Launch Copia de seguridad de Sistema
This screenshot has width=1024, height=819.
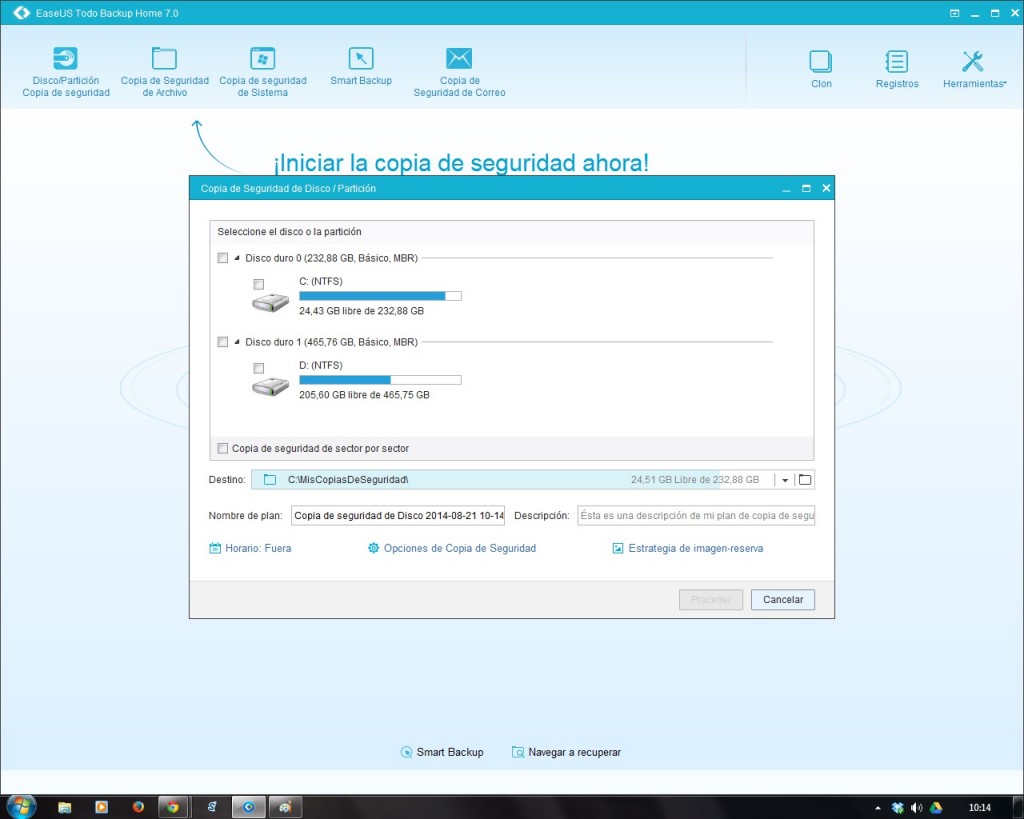pyautogui.click(x=262, y=70)
